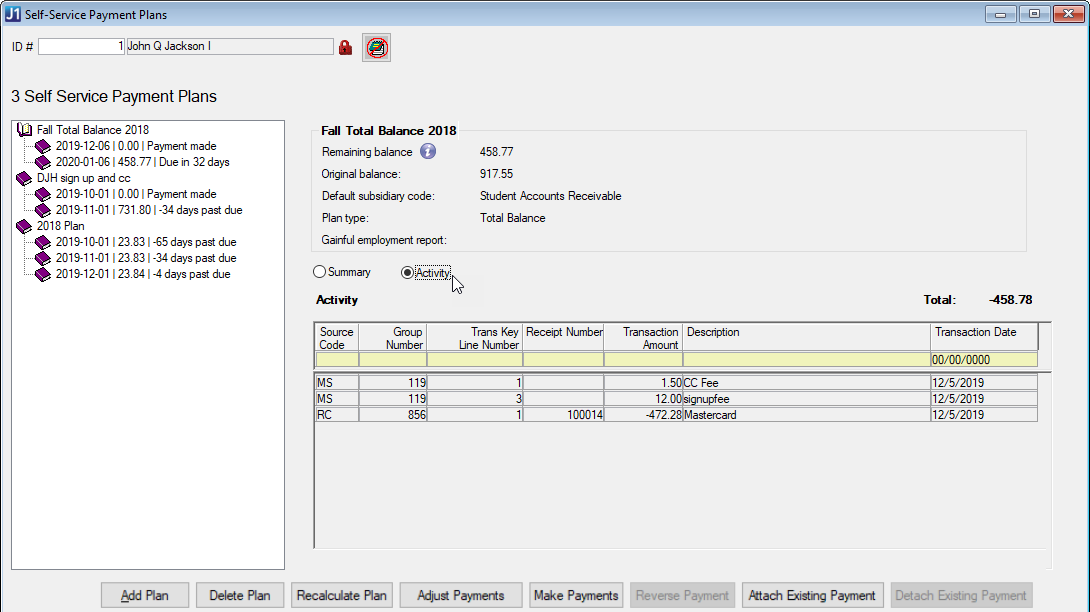This screenshot has width=1090, height=612.
Task: Click the DJH sign up and cc book icon
Action: click(25, 178)
